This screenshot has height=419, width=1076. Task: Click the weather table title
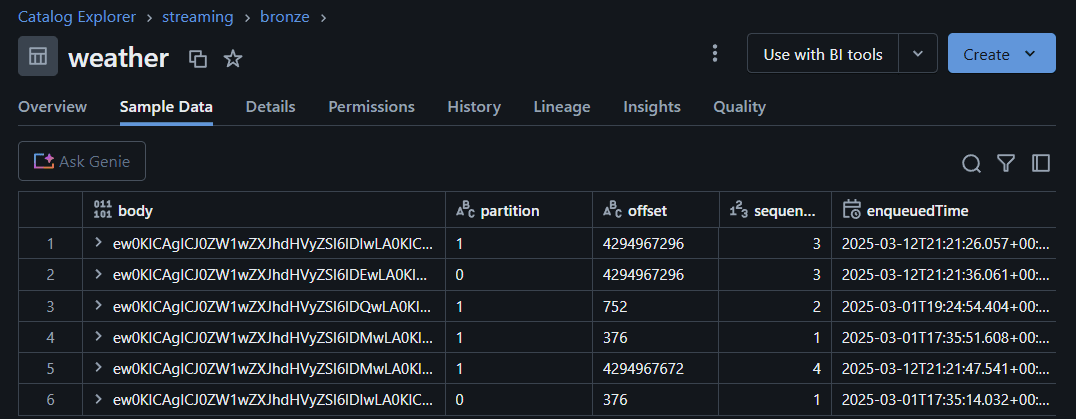click(x=118, y=58)
